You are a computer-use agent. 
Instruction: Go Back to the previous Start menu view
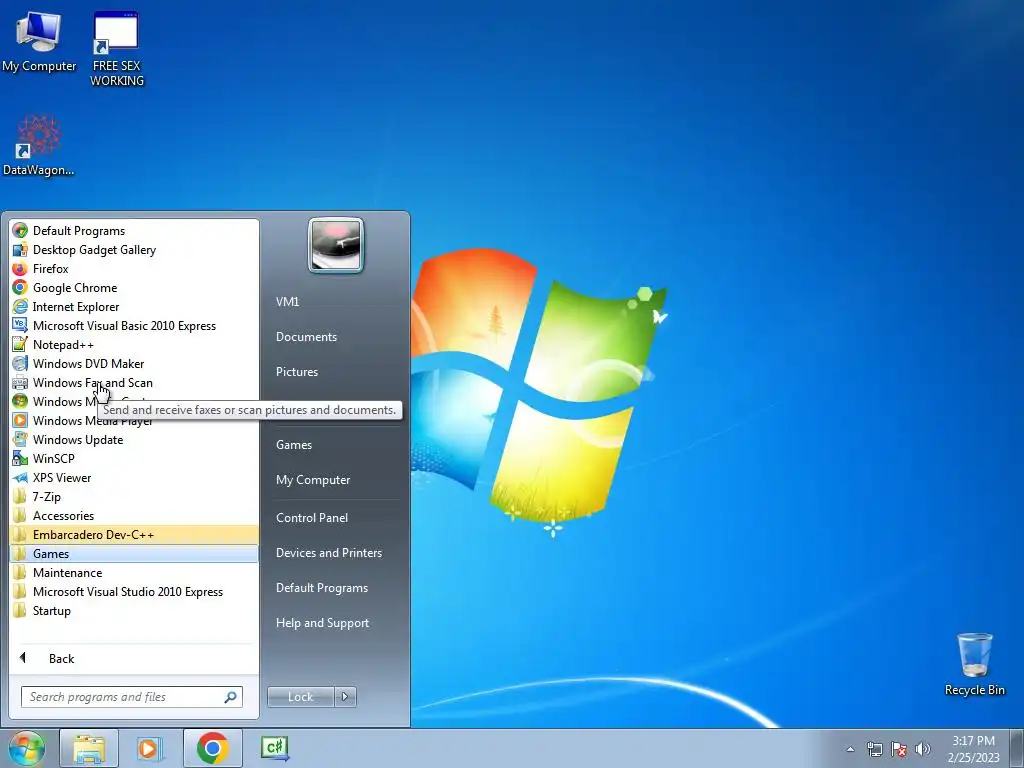pyautogui.click(x=134, y=658)
